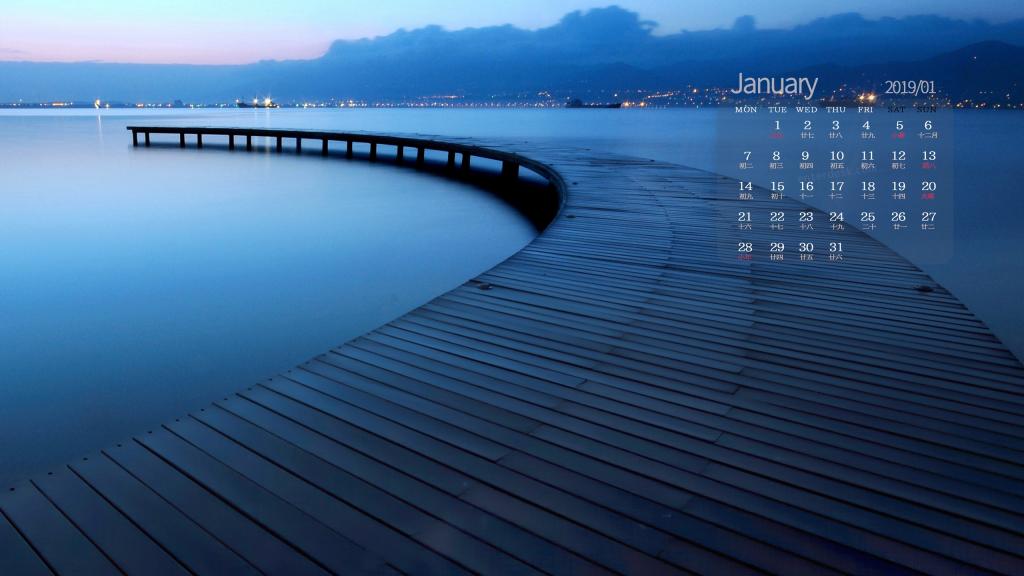The width and height of the screenshot is (1024, 576).
Task: Select January 31, the last date
Action: tap(835, 247)
